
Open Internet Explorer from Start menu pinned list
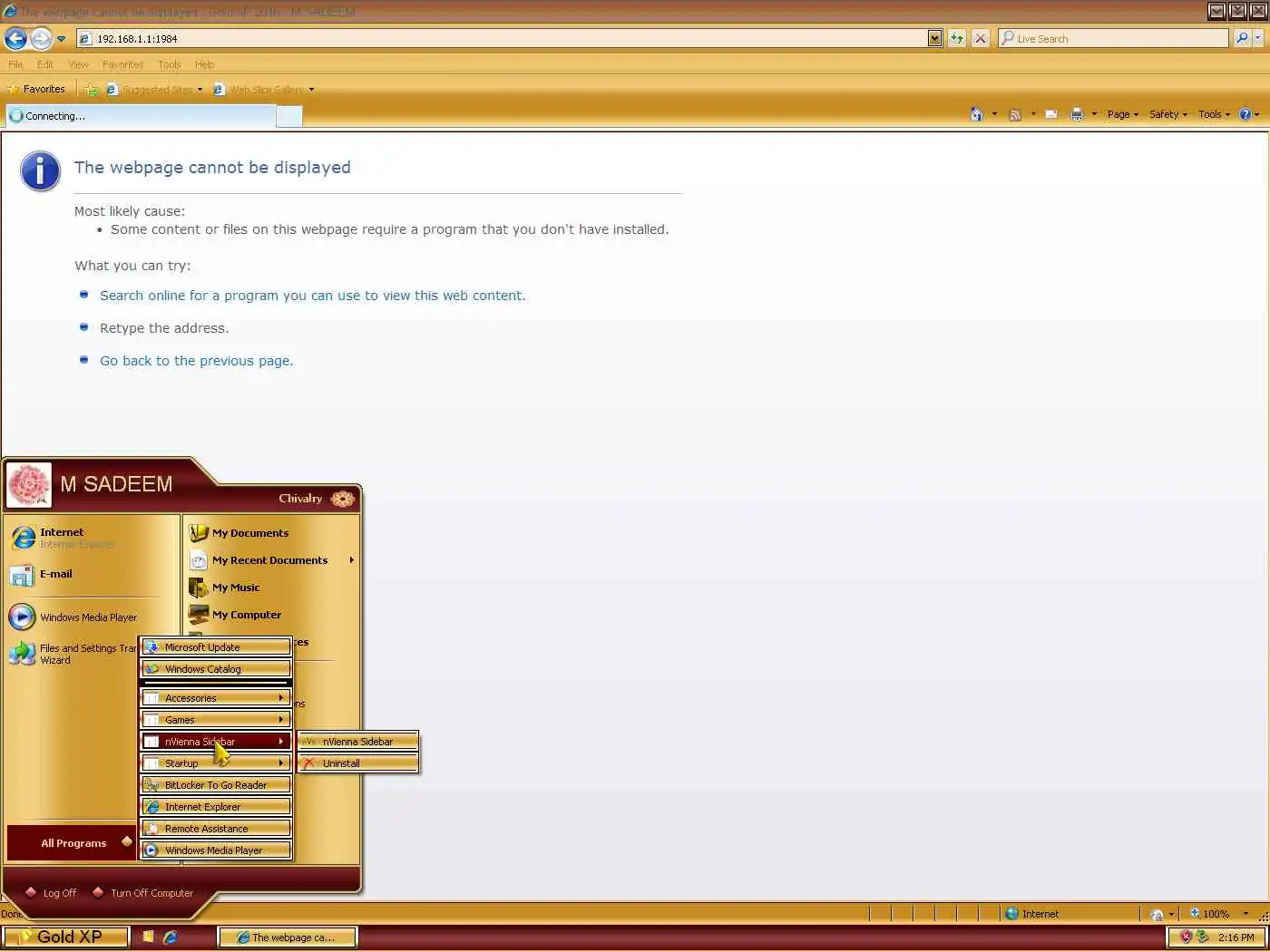pyautogui.click(x=91, y=538)
